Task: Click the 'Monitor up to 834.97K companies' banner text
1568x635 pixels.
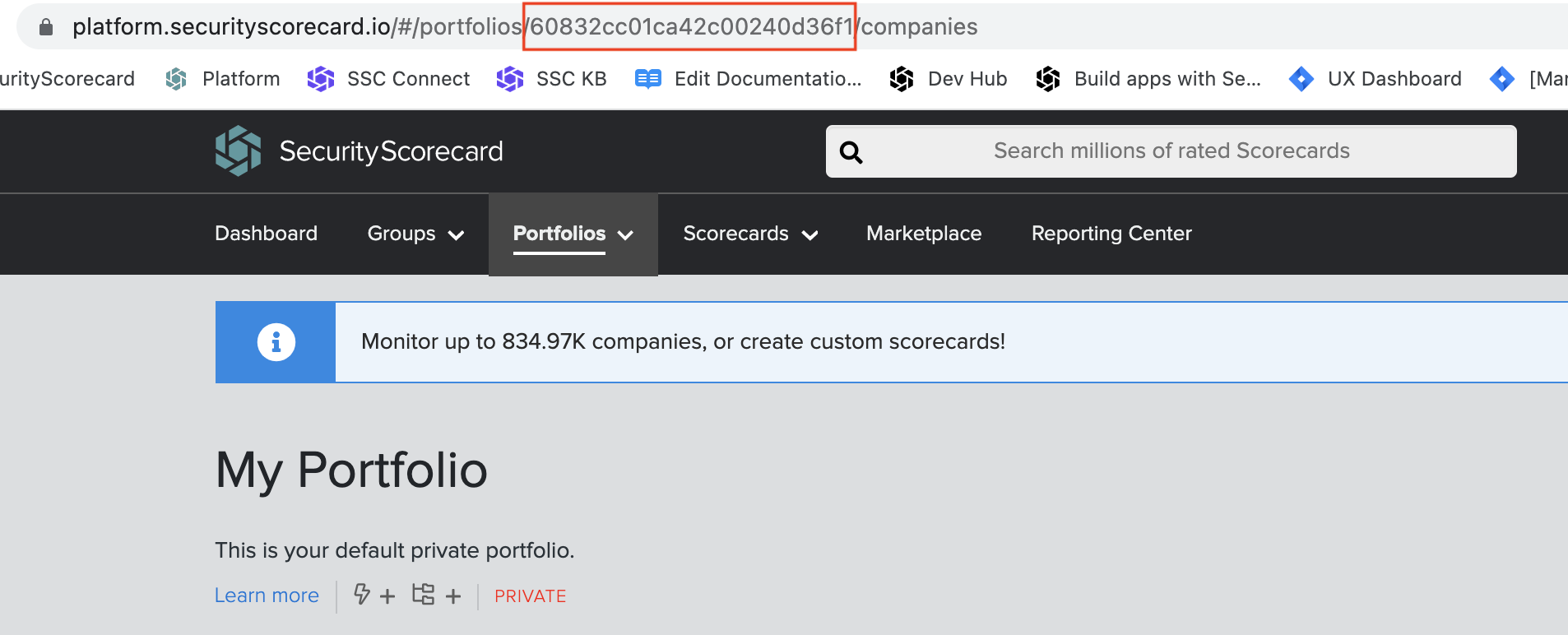Action: click(x=683, y=341)
